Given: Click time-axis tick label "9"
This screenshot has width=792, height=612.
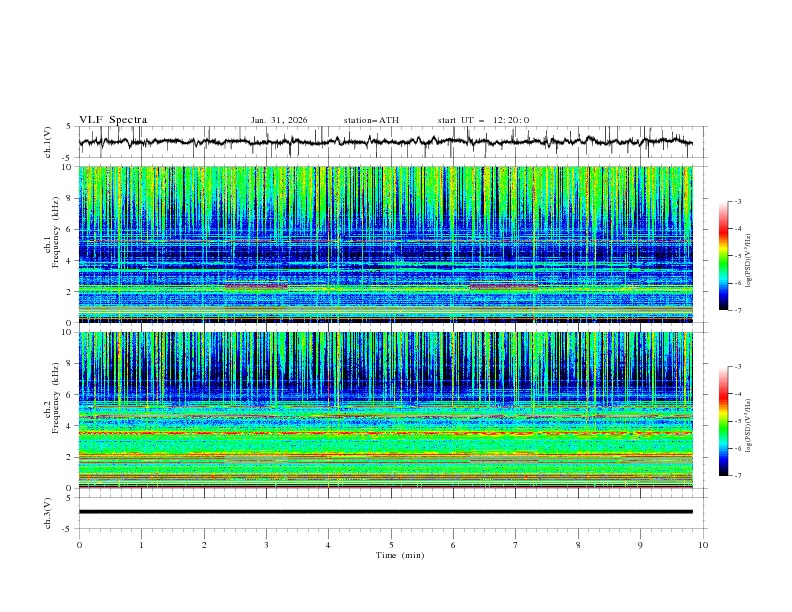Looking at the screenshot, I should pyautogui.click(x=640, y=545).
